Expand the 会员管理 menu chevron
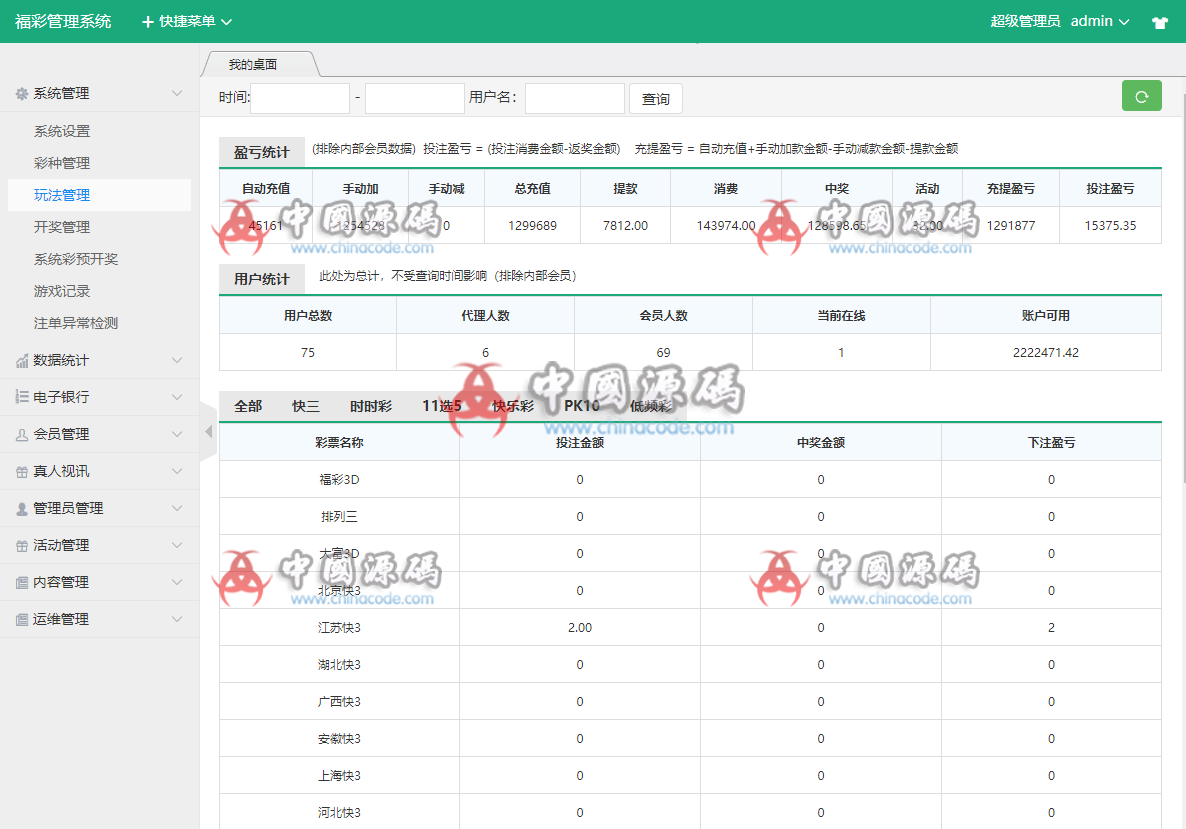Screen dimensions: 1186x829 [177, 434]
